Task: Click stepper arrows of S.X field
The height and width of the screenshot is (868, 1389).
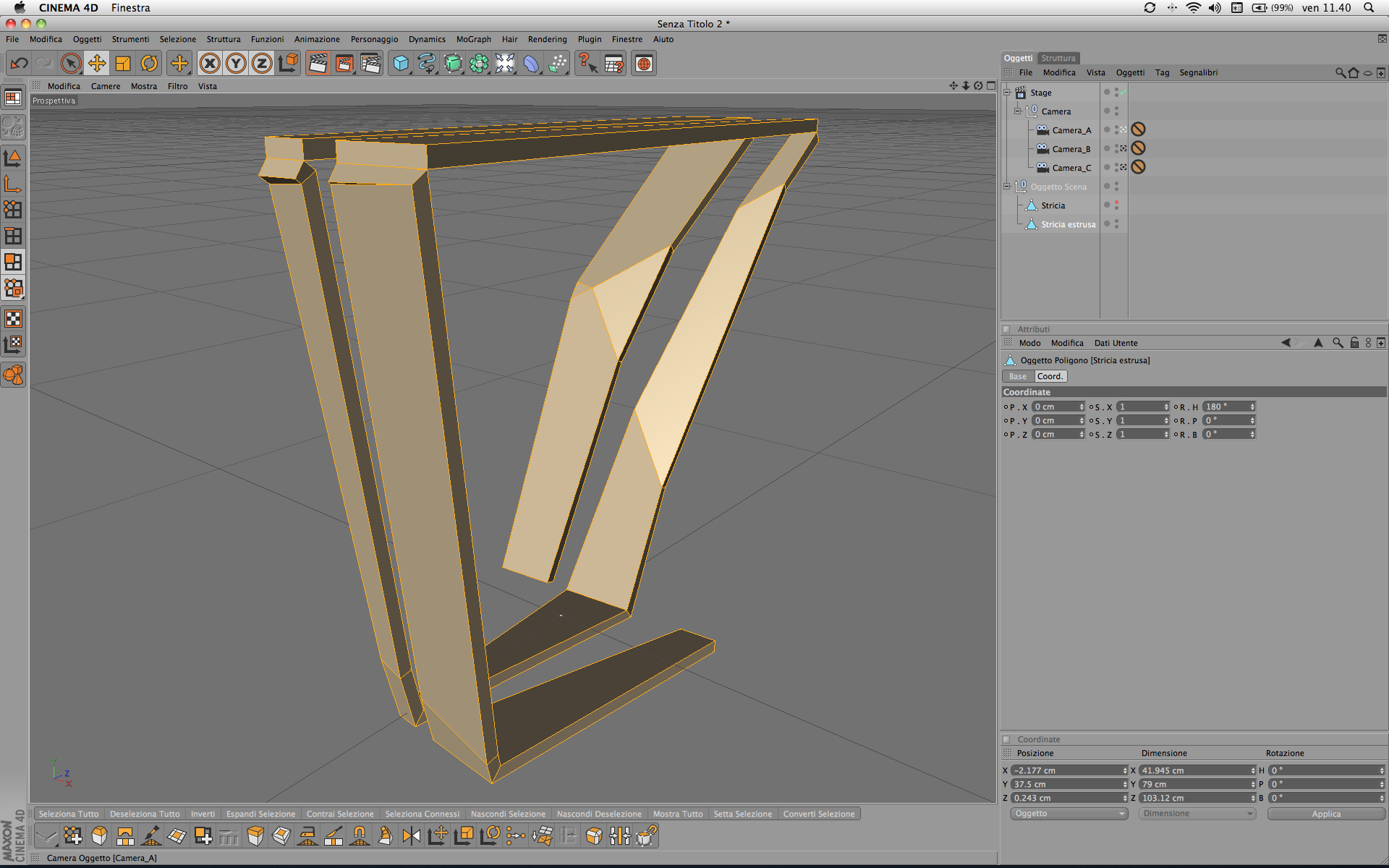Action: pyautogui.click(x=1166, y=407)
